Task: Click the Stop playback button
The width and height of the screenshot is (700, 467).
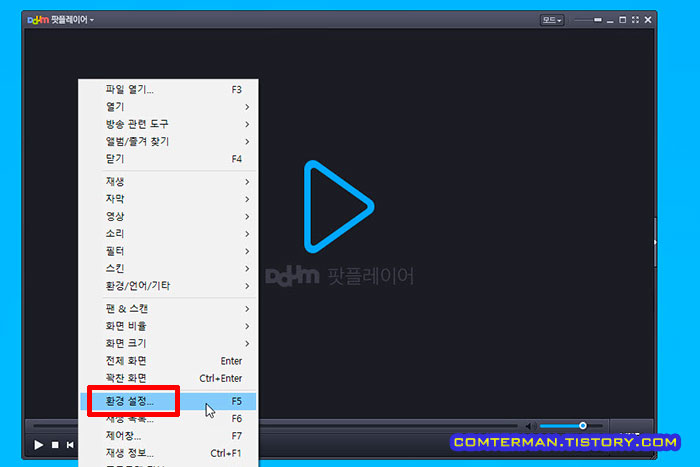Action: tap(55, 445)
